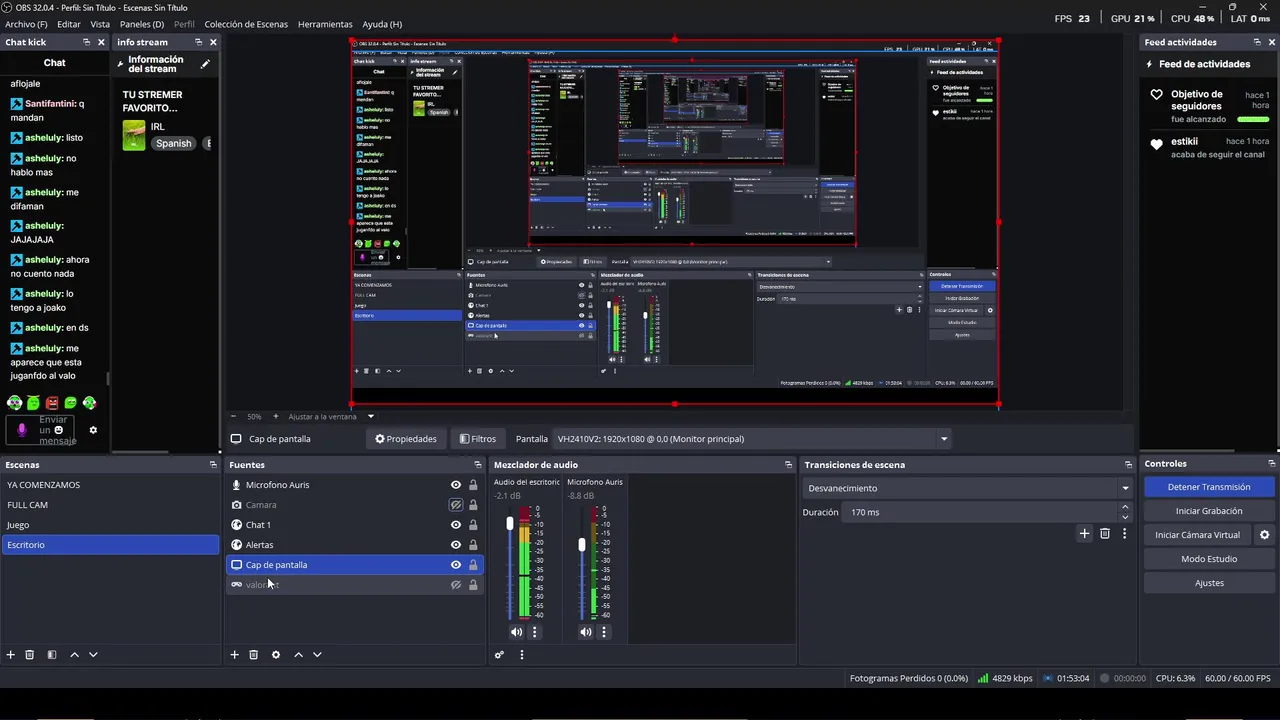Add a scene transition with plus icon

(1084, 534)
